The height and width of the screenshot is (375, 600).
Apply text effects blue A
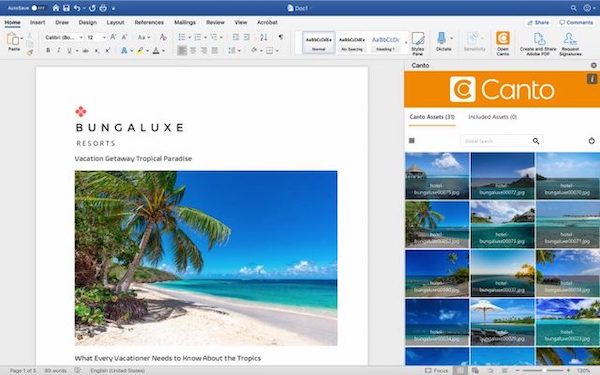click(124, 50)
